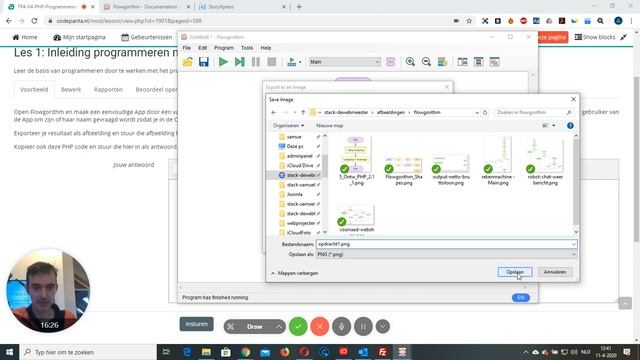
Task: Switch to Bewerk tab
Action: [x=71, y=89]
